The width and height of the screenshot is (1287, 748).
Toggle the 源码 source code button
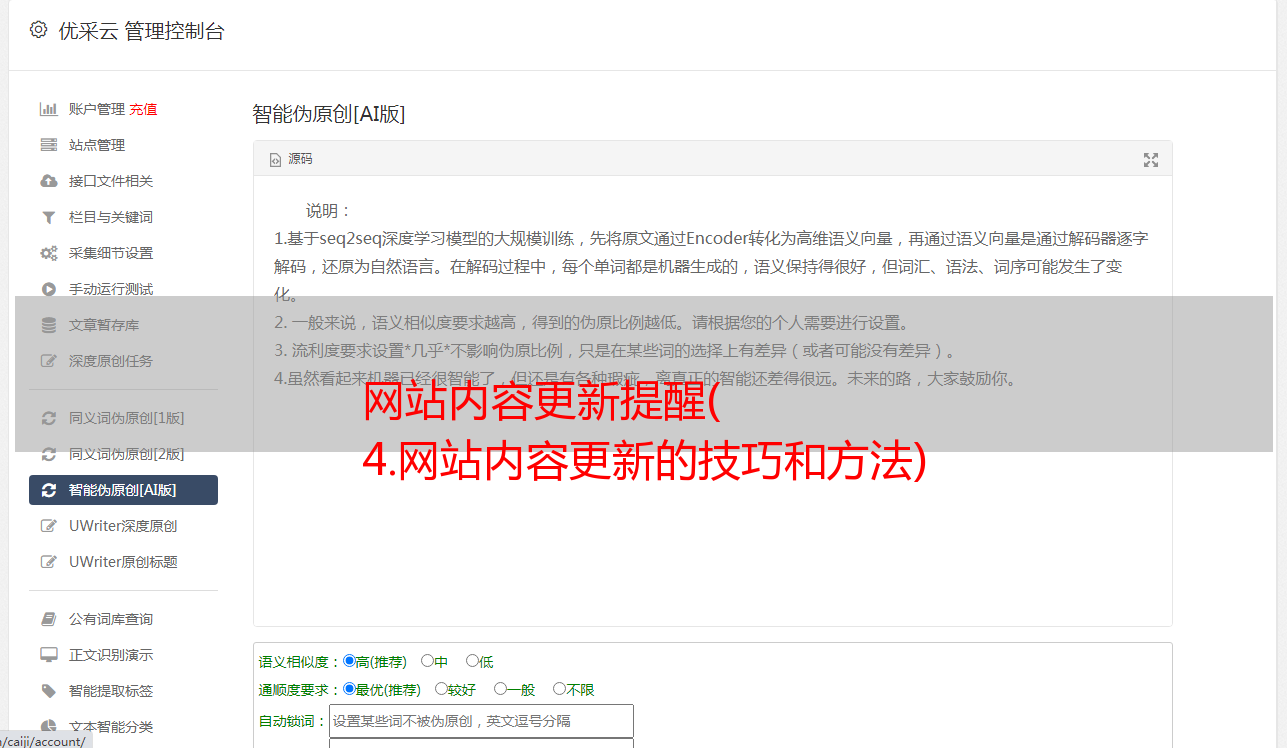291,159
